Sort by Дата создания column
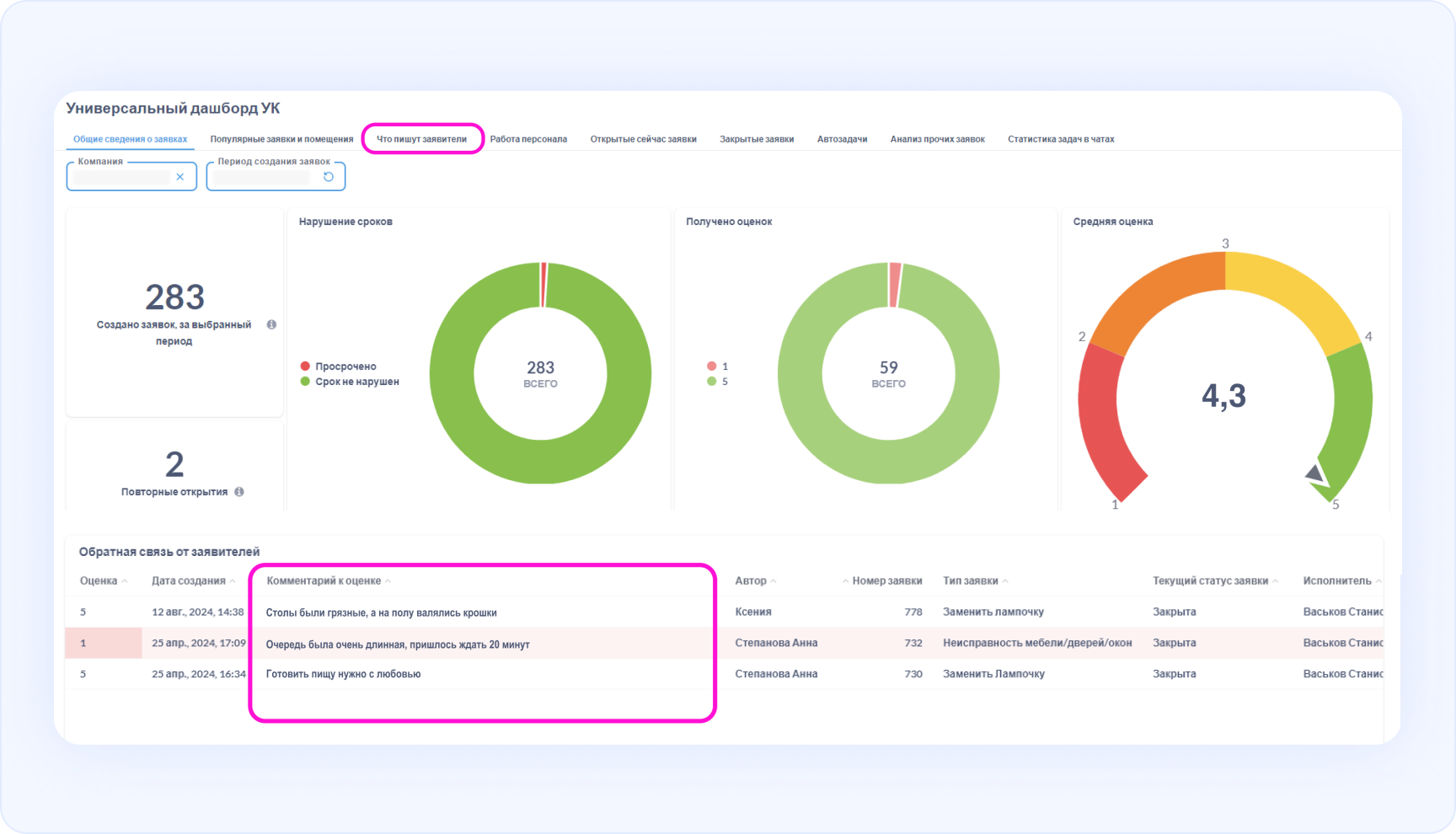The width and height of the screenshot is (1456, 834). coord(233,581)
